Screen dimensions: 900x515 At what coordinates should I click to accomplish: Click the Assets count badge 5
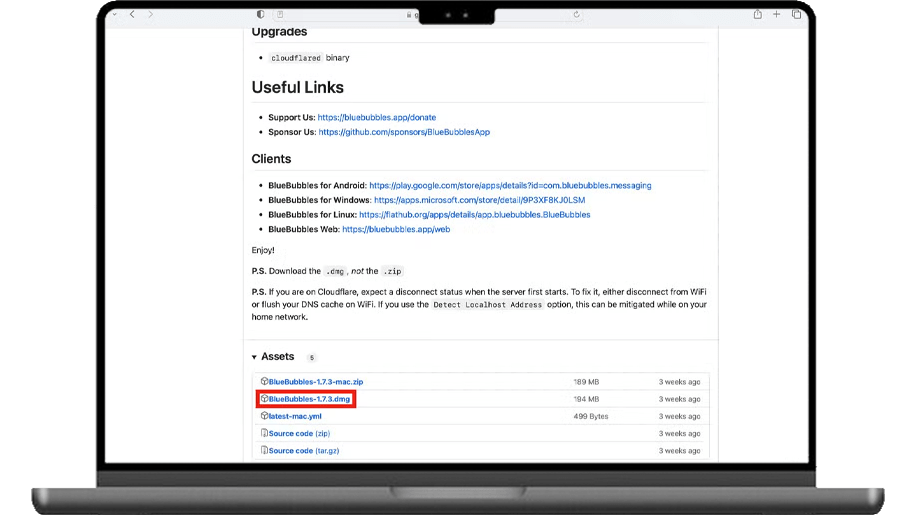(x=312, y=358)
